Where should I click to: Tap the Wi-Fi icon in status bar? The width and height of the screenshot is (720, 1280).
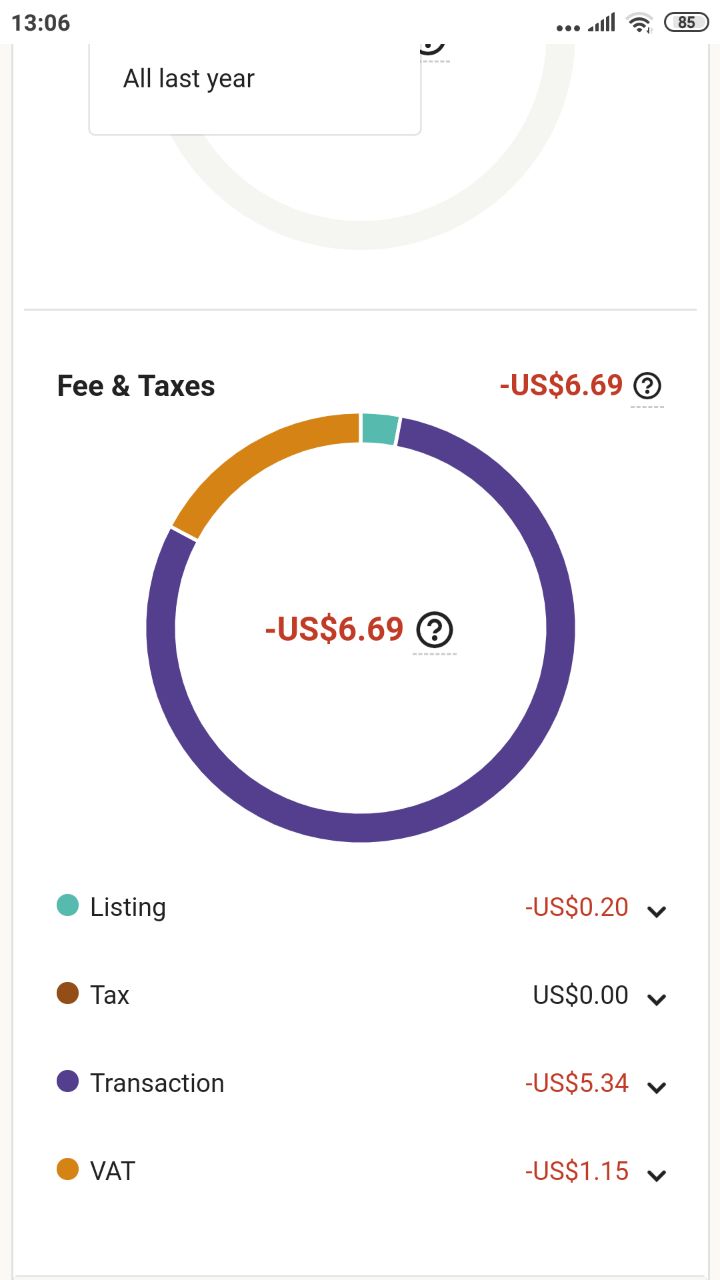[x=638, y=23]
